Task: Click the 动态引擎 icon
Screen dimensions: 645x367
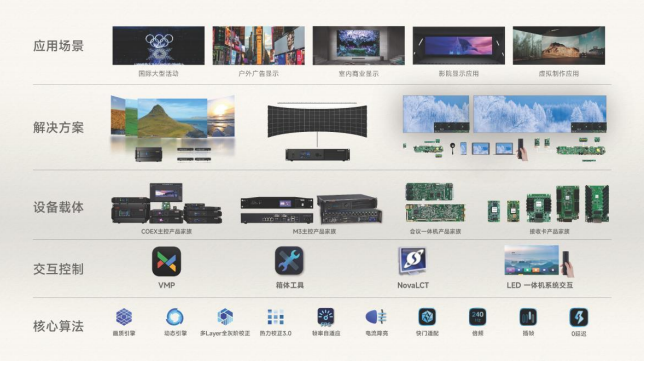Action: [x=175, y=317]
